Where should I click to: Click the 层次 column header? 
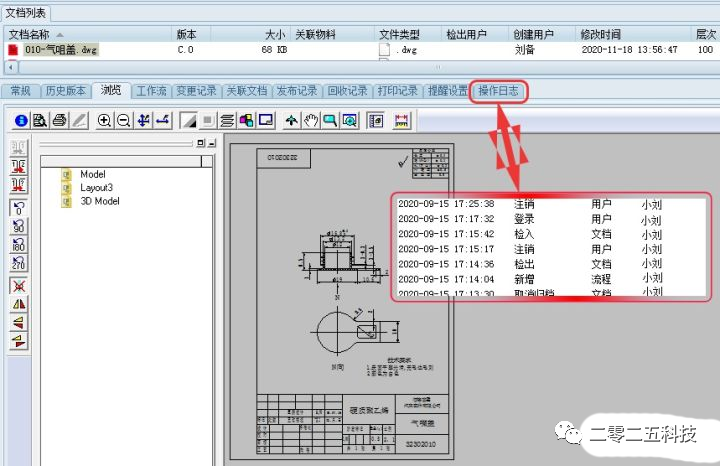[x=705, y=34]
